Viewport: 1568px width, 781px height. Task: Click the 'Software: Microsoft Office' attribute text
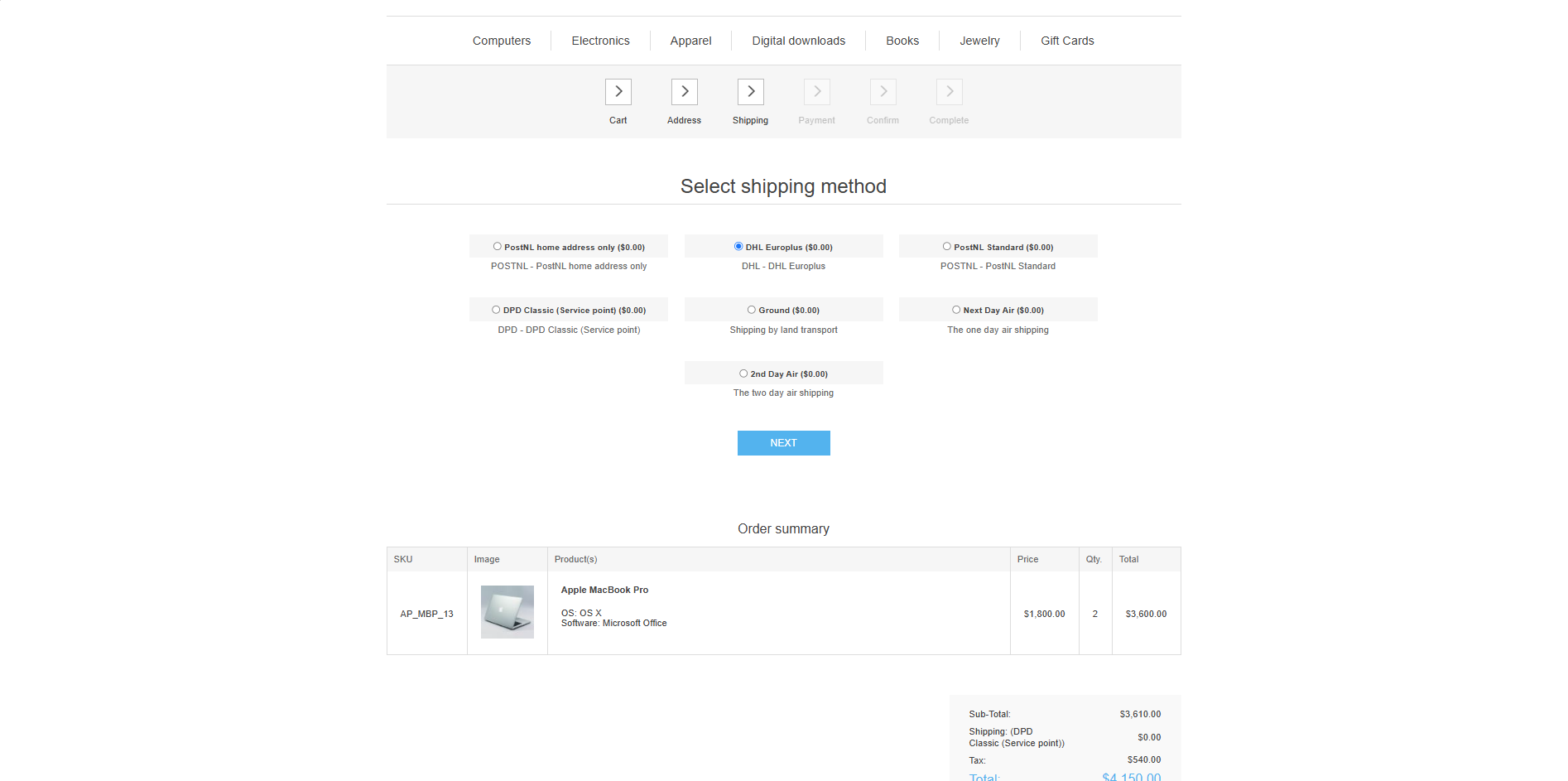coord(614,623)
